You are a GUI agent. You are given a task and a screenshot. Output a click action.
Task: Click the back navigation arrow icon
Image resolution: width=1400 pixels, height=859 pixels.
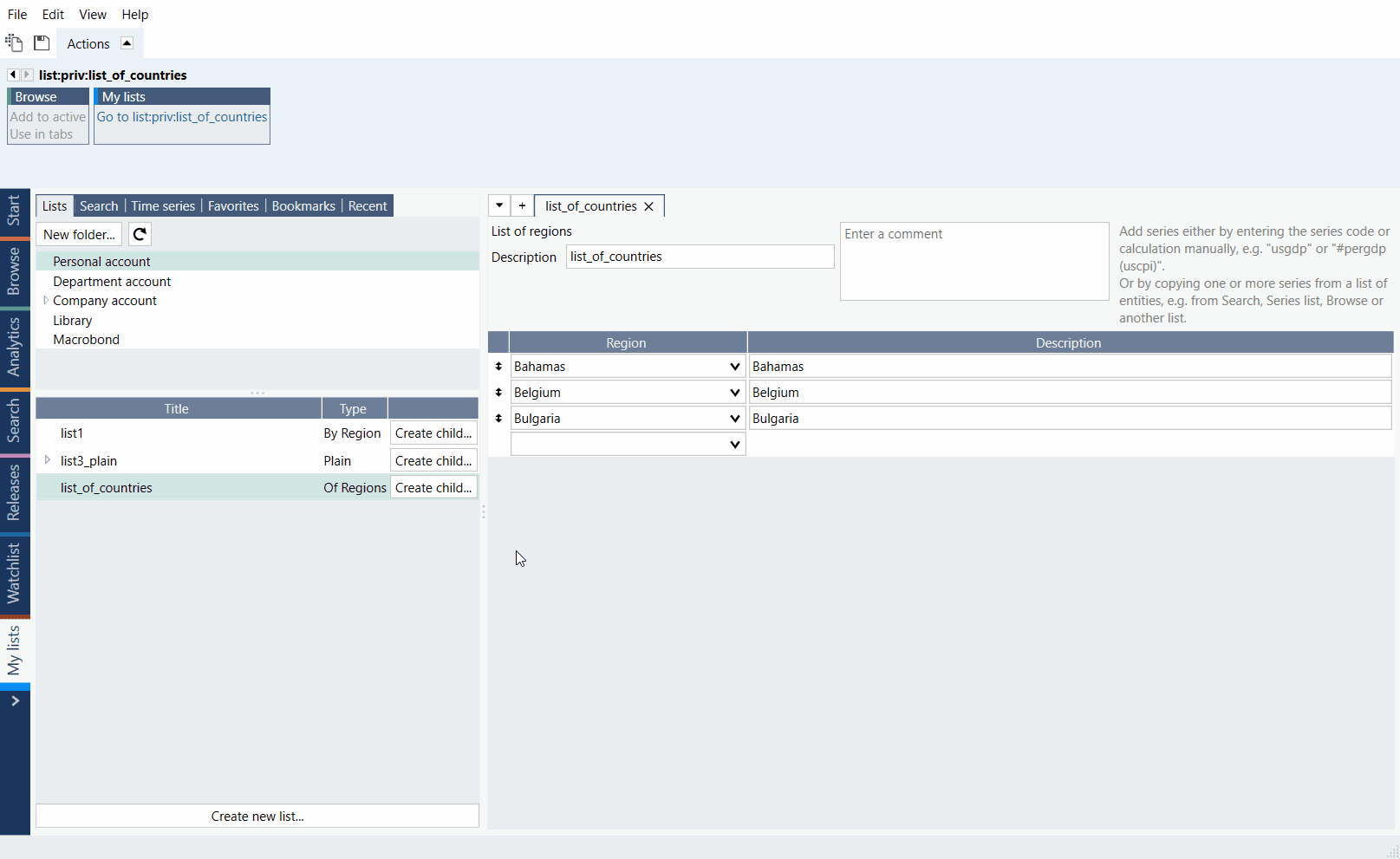13,75
